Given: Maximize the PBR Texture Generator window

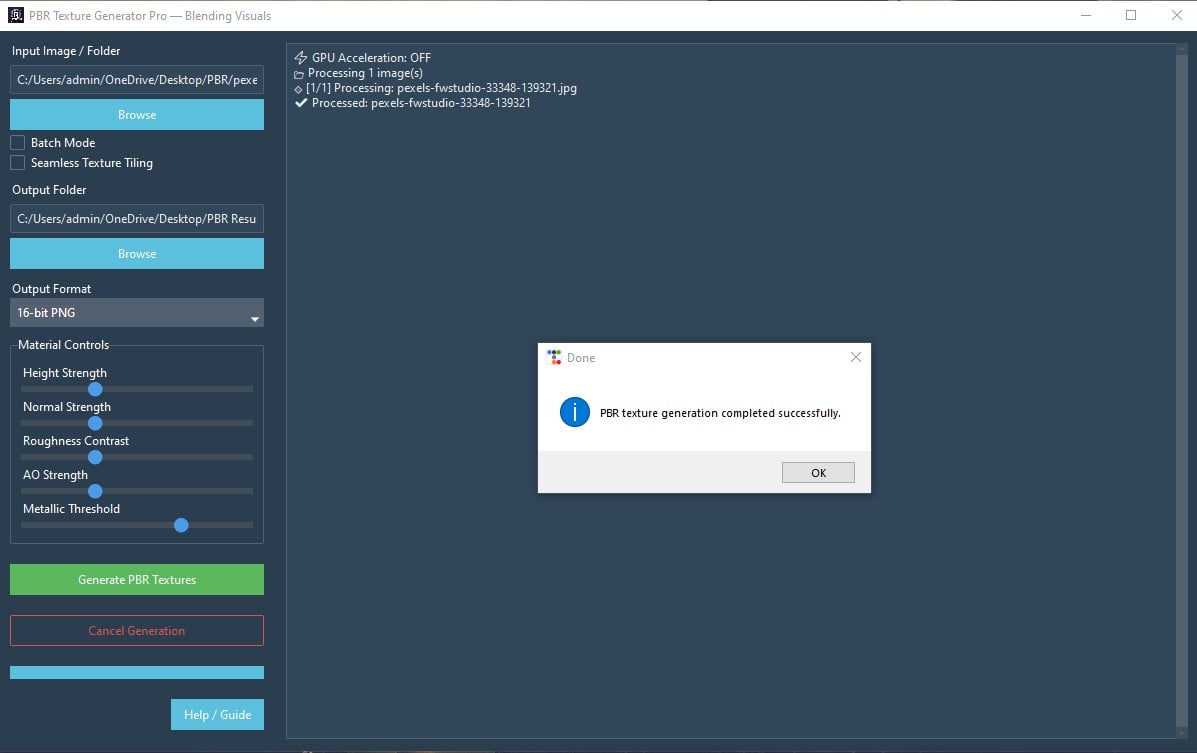Looking at the screenshot, I should [1131, 15].
